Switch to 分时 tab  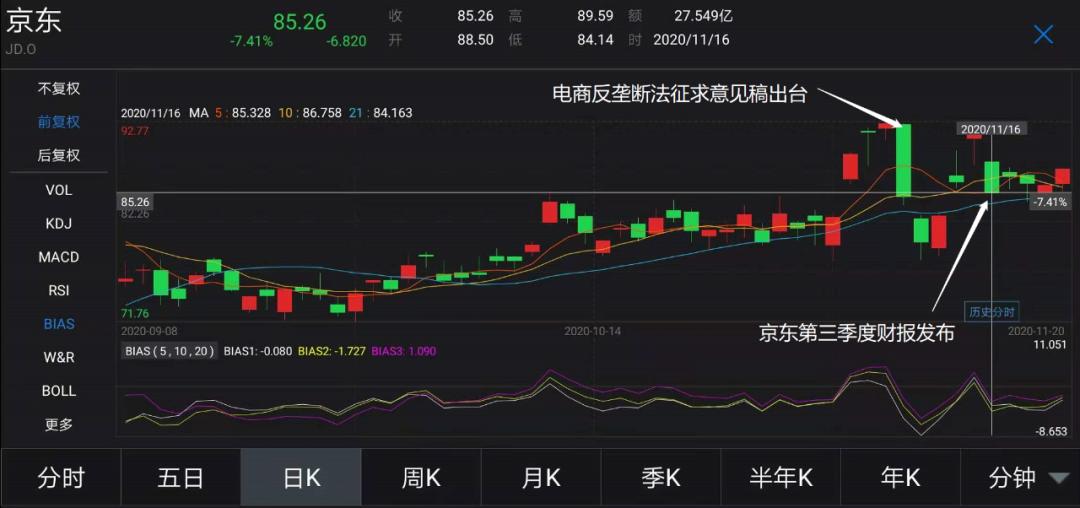(61, 478)
